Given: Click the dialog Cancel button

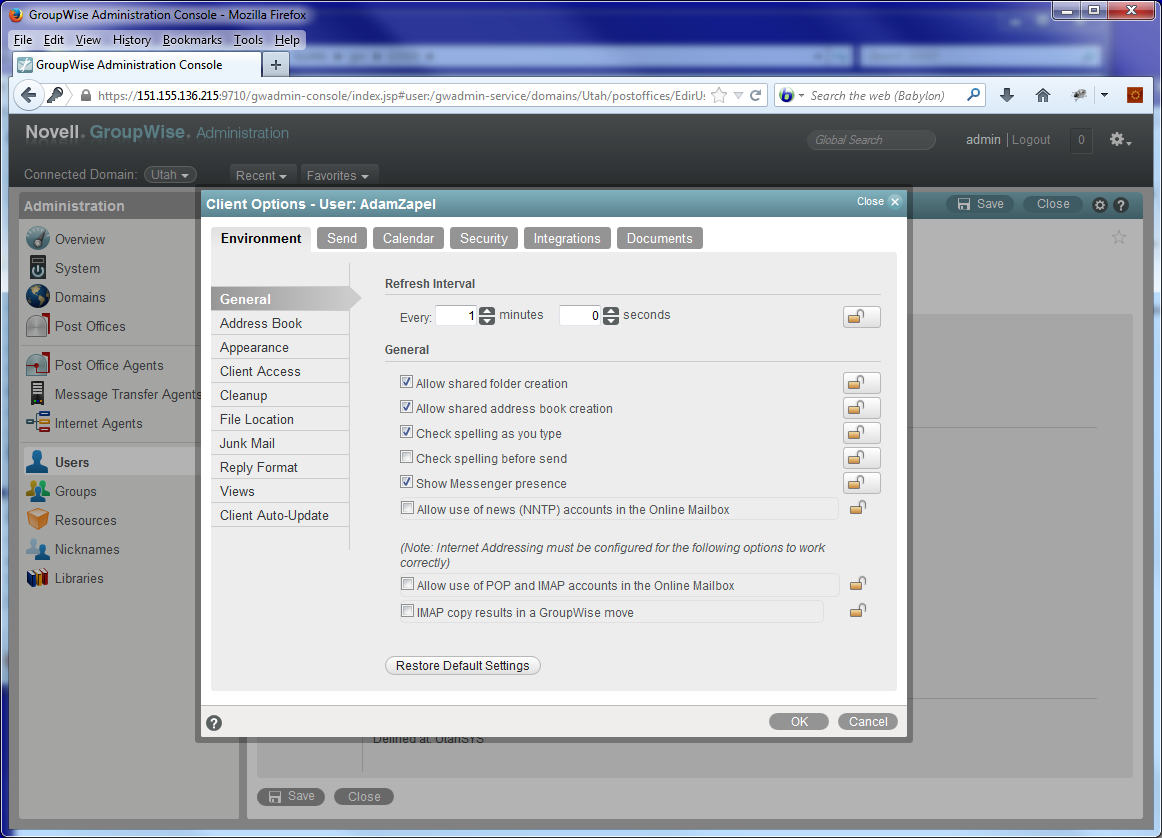Looking at the screenshot, I should pyautogui.click(x=868, y=722).
